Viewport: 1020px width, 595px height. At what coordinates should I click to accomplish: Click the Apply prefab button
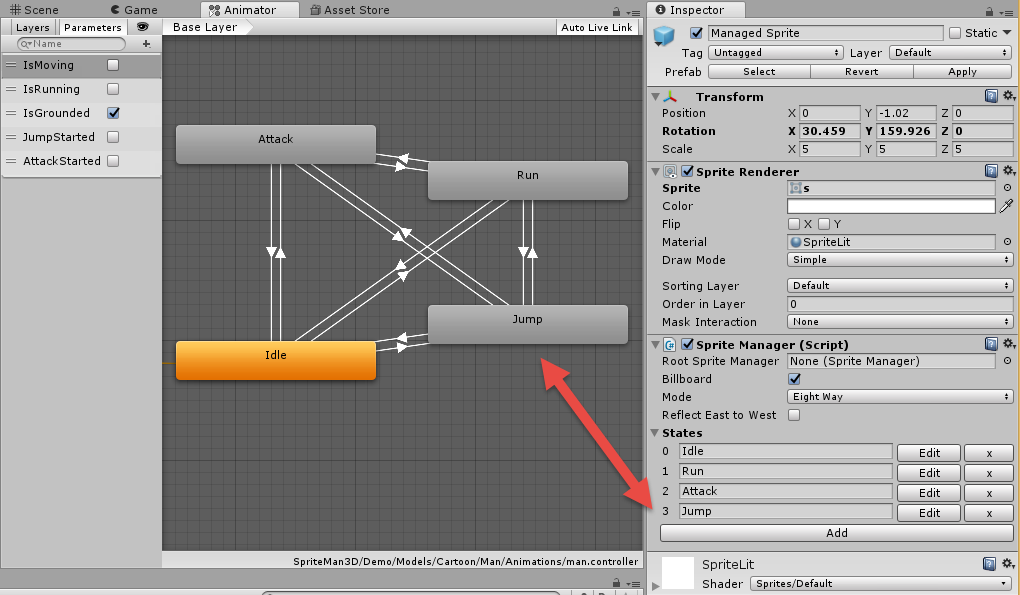coord(962,71)
